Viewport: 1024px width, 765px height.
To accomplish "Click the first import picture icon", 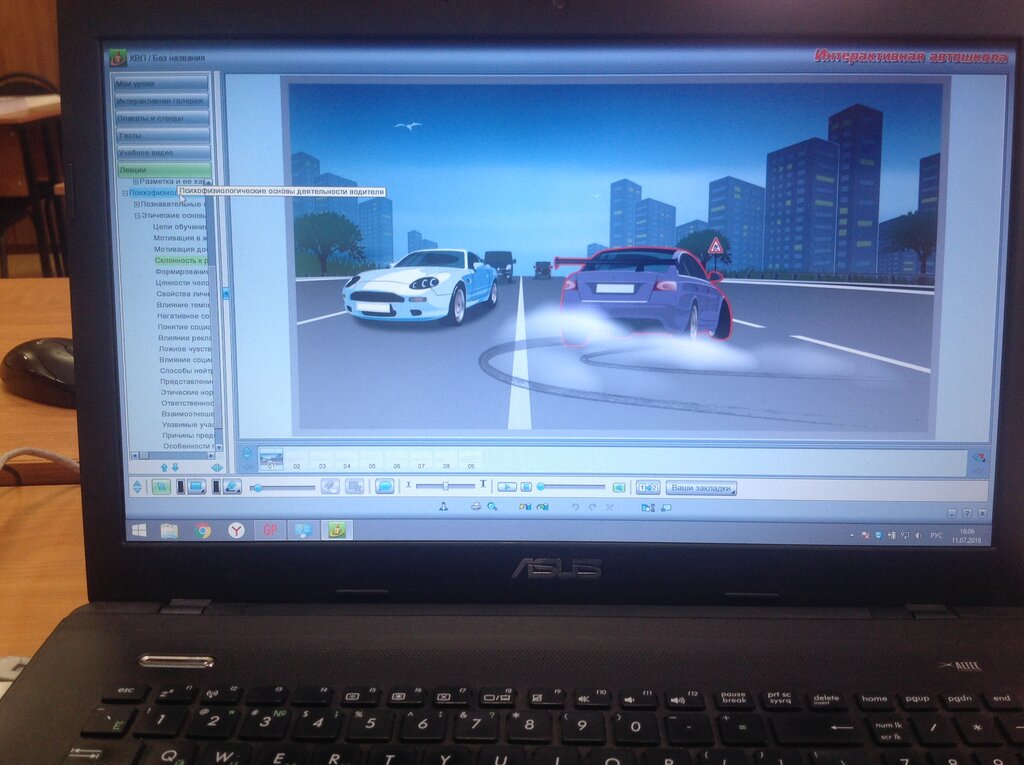I will coord(524,507).
